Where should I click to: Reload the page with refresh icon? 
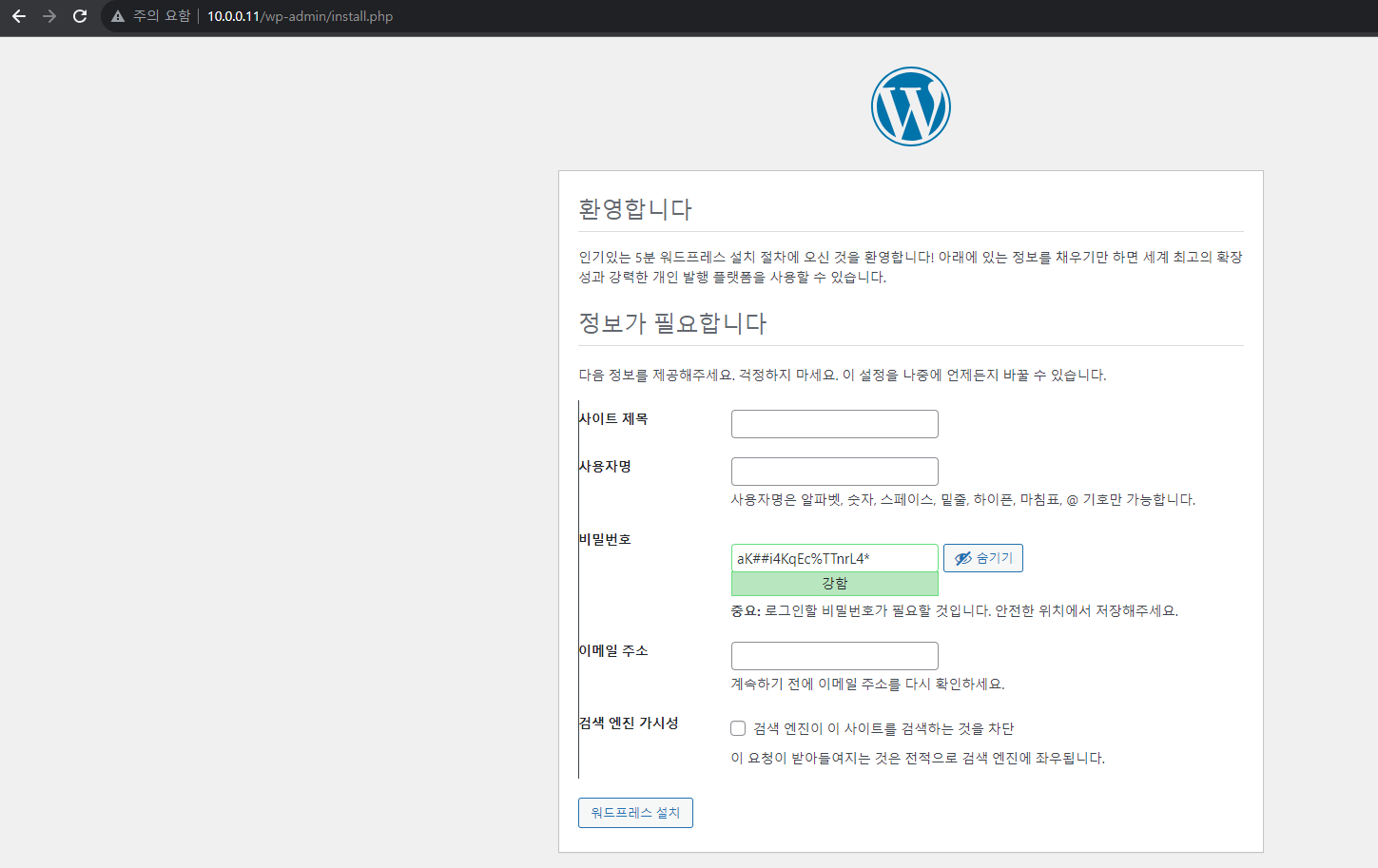(x=80, y=16)
